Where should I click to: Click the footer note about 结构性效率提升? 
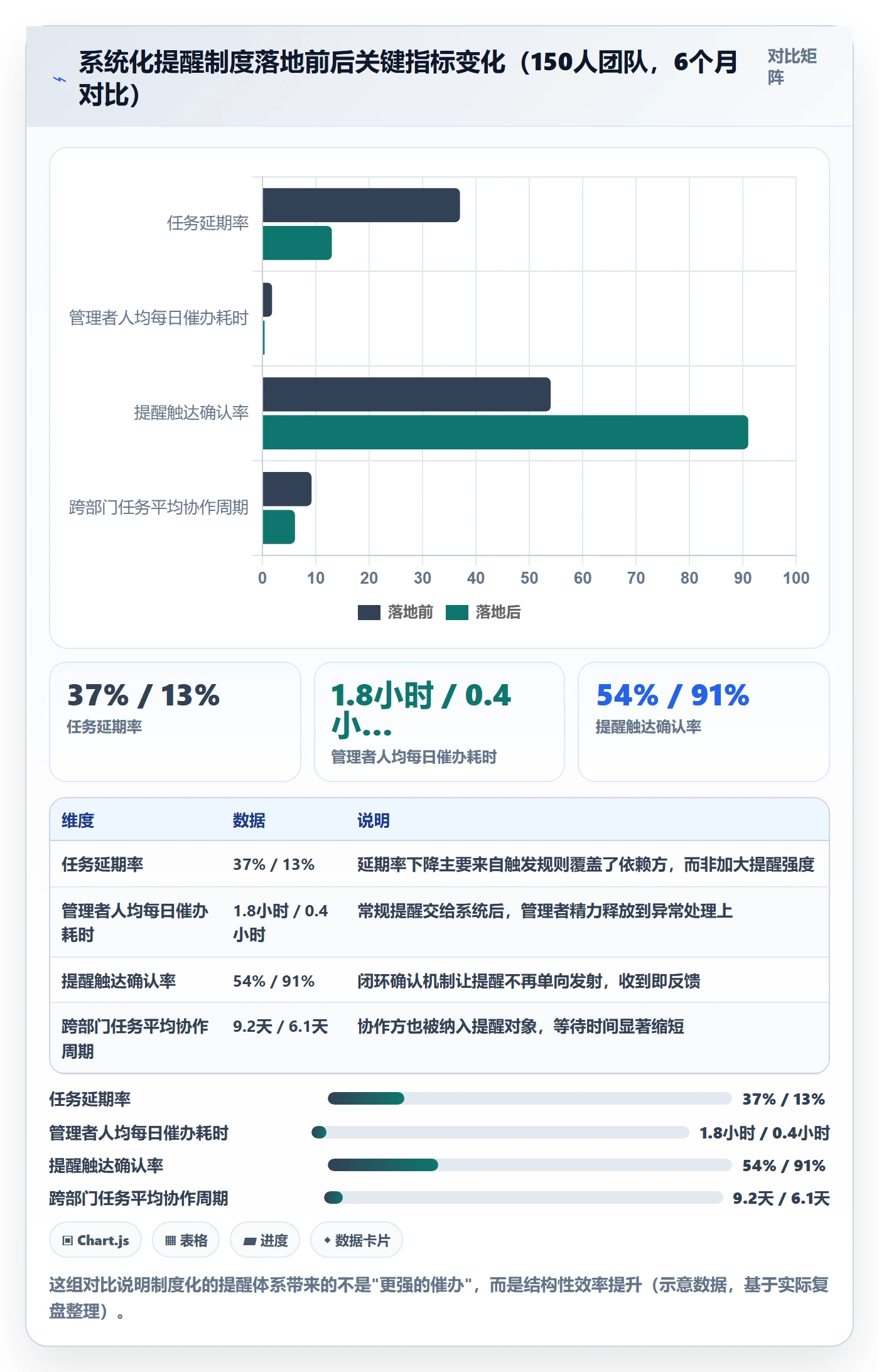point(439,1298)
